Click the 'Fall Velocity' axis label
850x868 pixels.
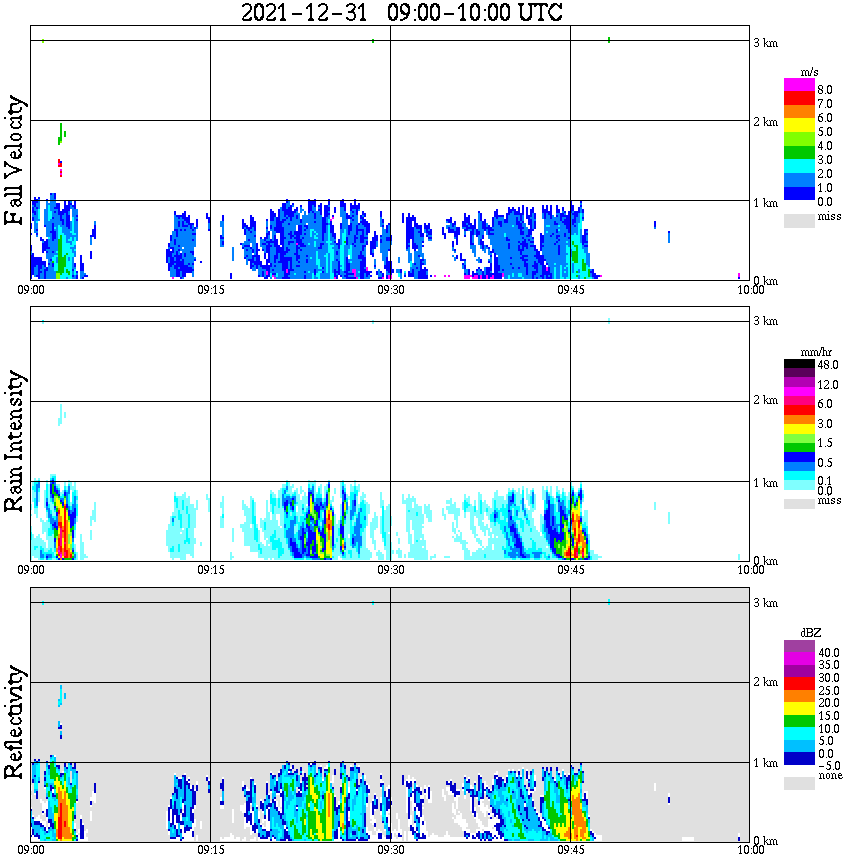tap(14, 160)
